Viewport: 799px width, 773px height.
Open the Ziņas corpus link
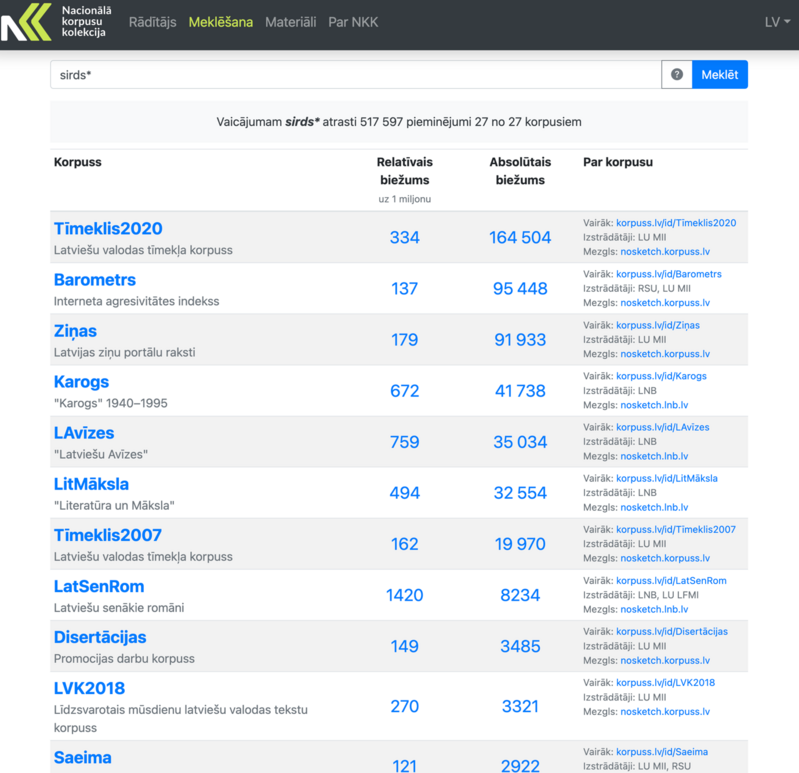coord(75,331)
